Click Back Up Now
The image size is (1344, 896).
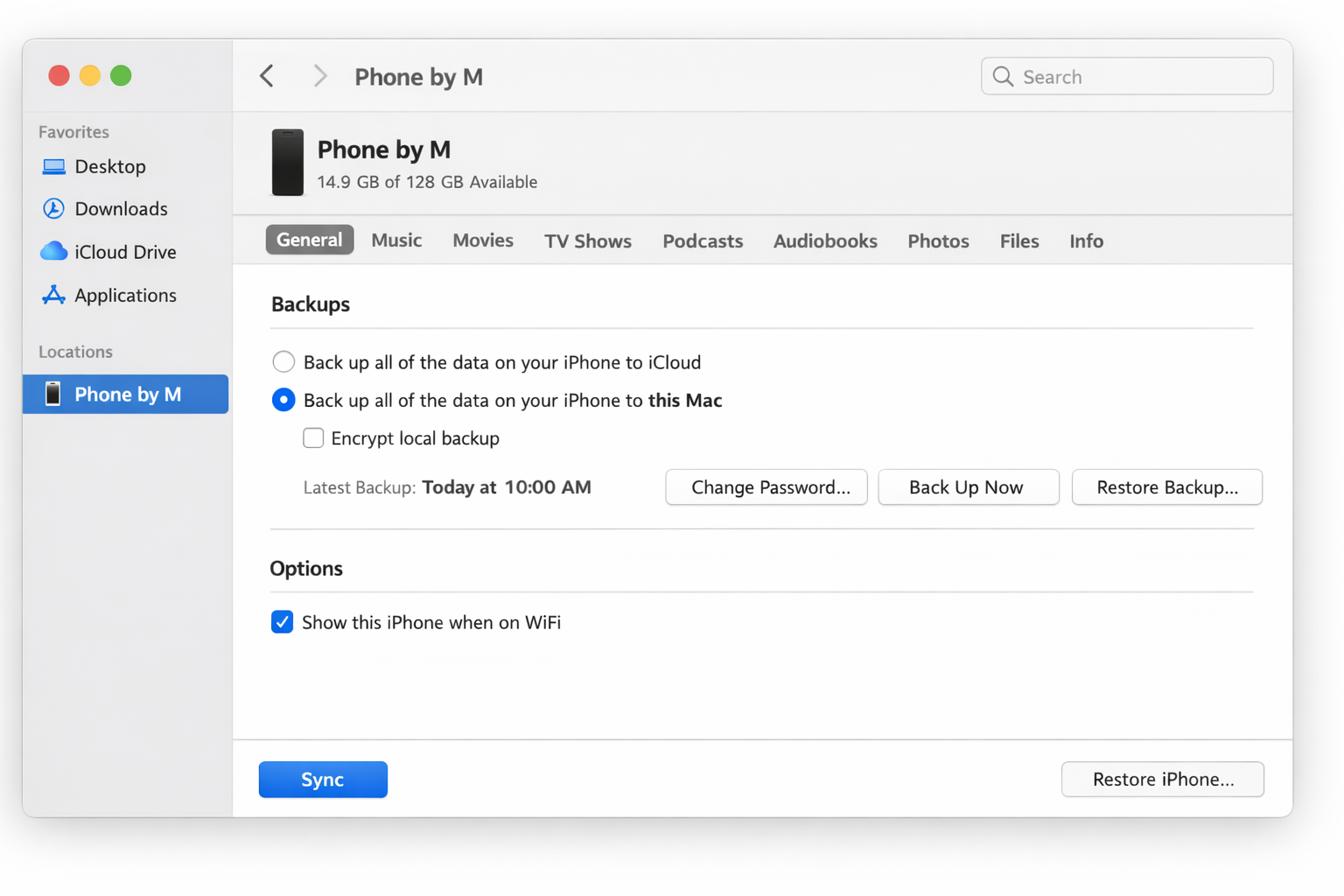[969, 487]
